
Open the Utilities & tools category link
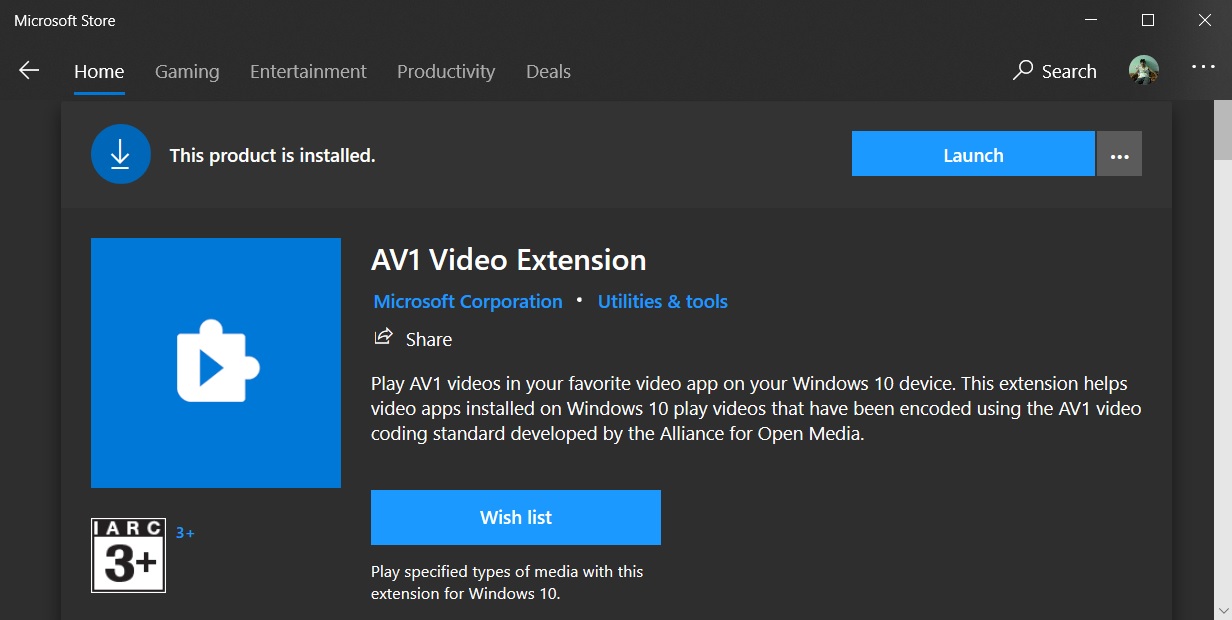pyautogui.click(x=663, y=301)
